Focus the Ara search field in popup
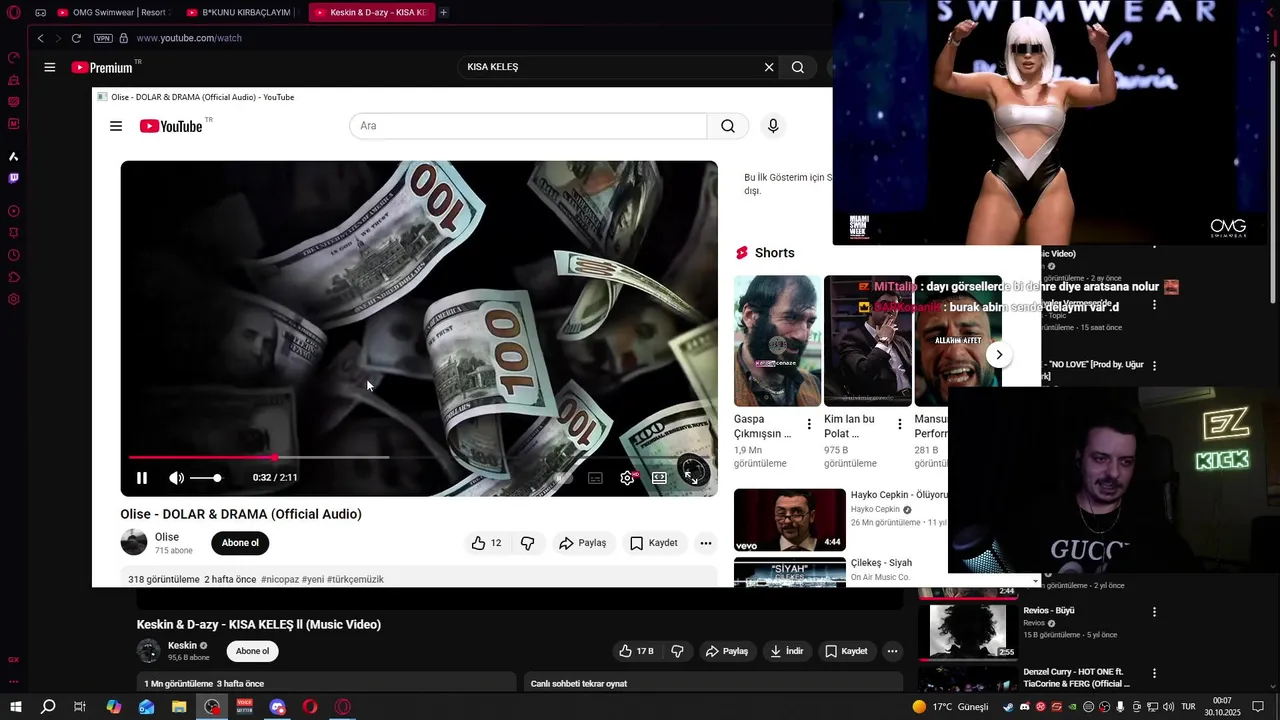This screenshot has width=1280, height=720. point(528,126)
